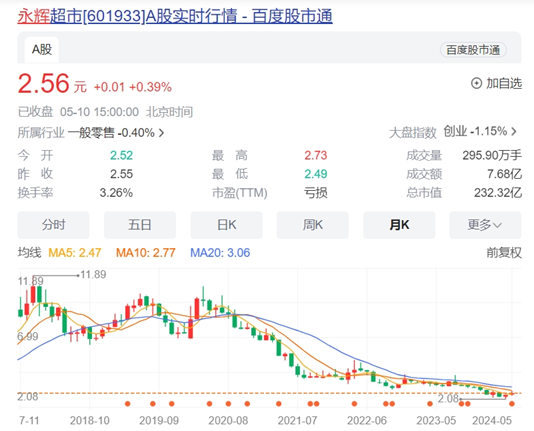Click the 昨收 value 2.55
Image resolution: width=534 pixels, height=431 pixels.
click(121, 174)
